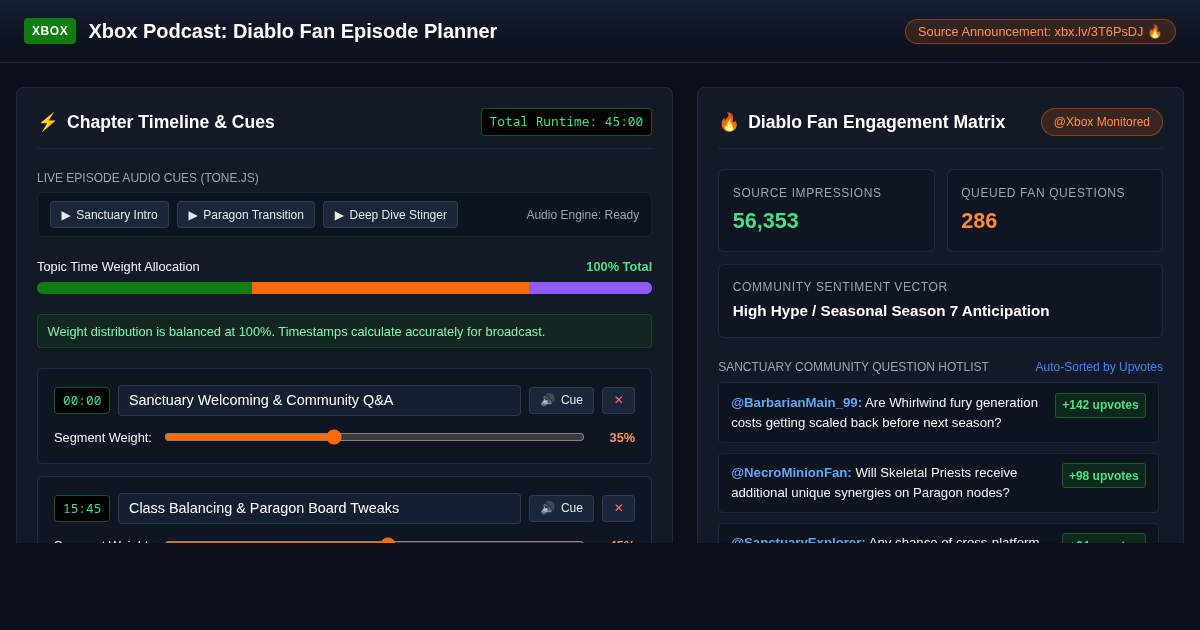The width and height of the screenshot is (1200, 630).
Task: Click the weight distribution balanced message
Action: 344,331
